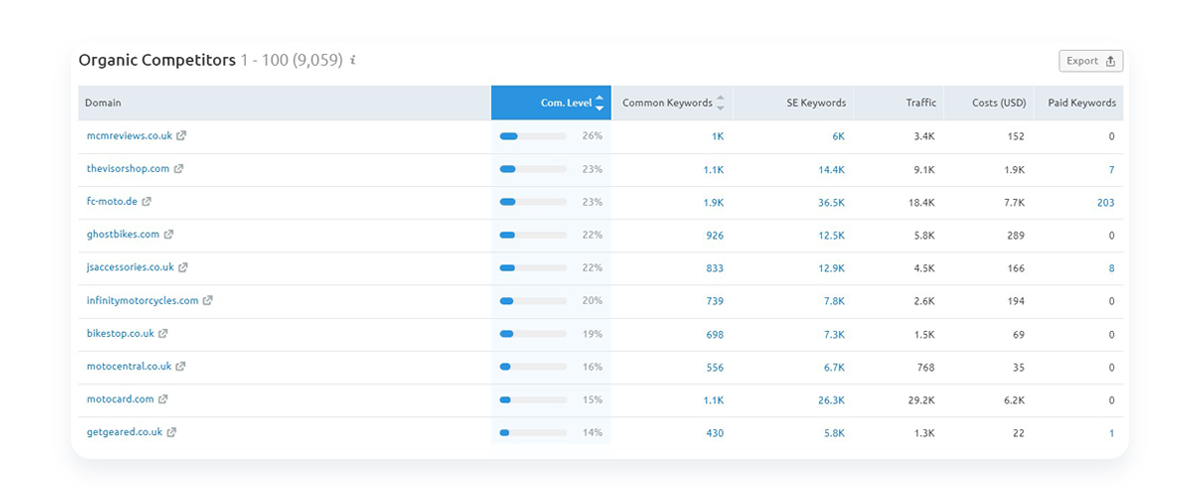This screenshot has width=1200, height=500.
Task: Click SE keywords value 14.4K for thevisorshop.com
Action: point(832,169)
